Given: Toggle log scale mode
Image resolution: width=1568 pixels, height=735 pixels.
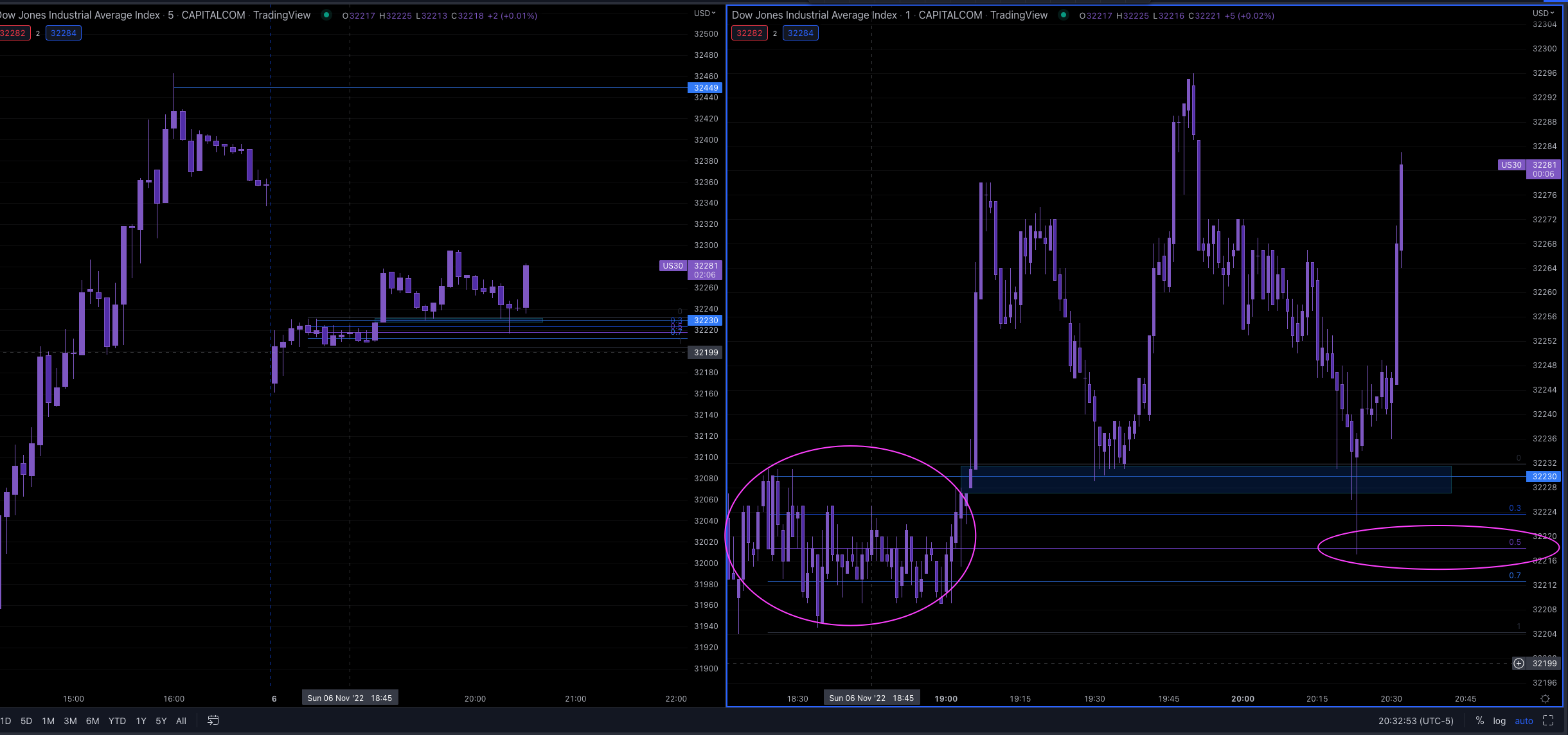Looking at the screenshot, I should (x=1499, y=721).
